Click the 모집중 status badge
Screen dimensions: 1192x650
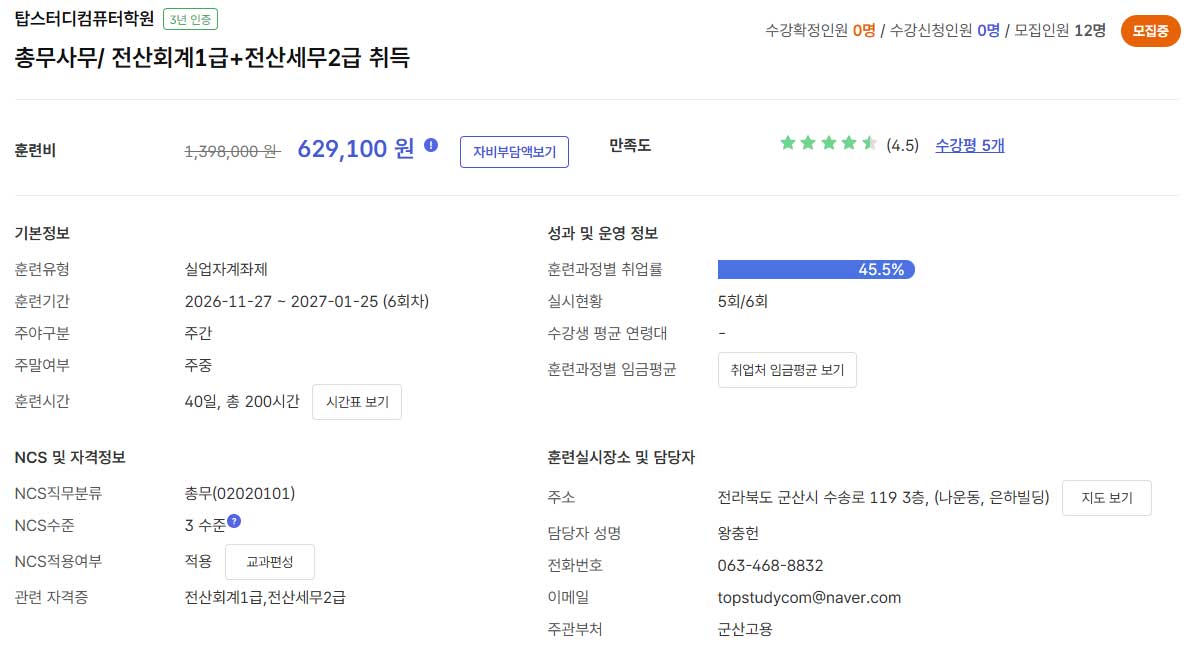point(1150,31)
